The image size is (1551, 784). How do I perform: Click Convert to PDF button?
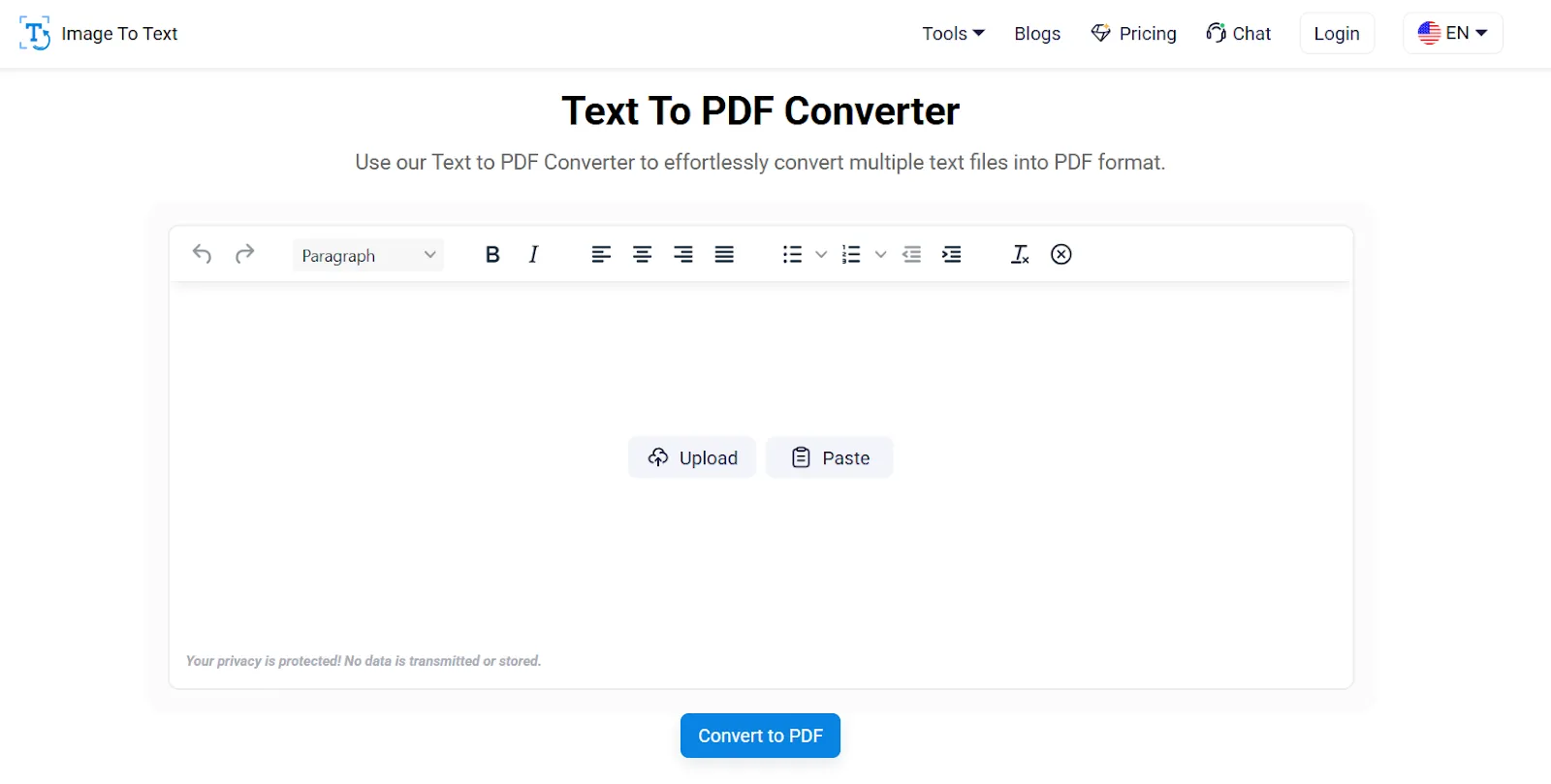(760, 736)
